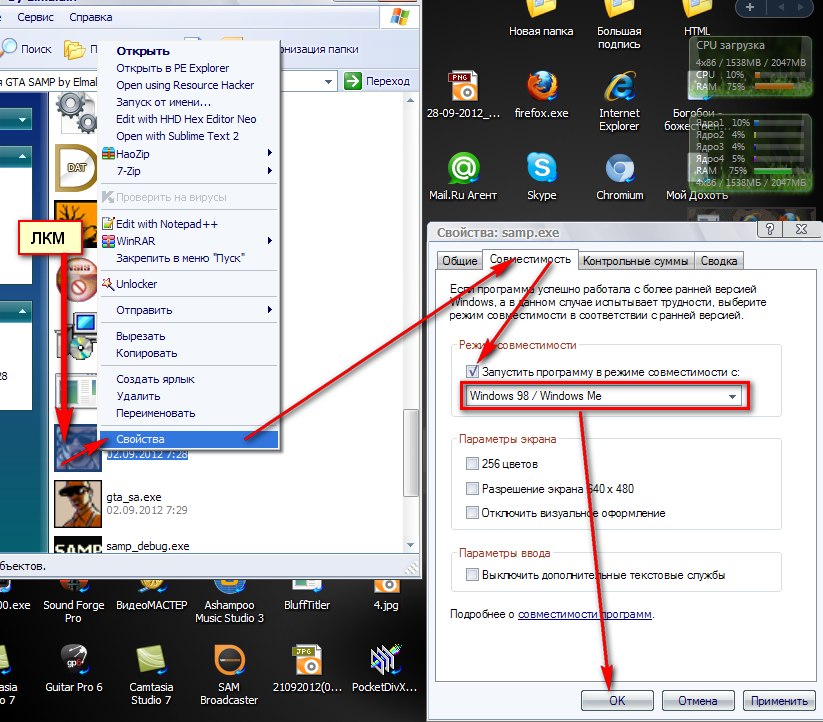Toggle compatibility mode checkbox
Image resolution: width=823 pixels, height=722 pixels.
pos(472,371)
